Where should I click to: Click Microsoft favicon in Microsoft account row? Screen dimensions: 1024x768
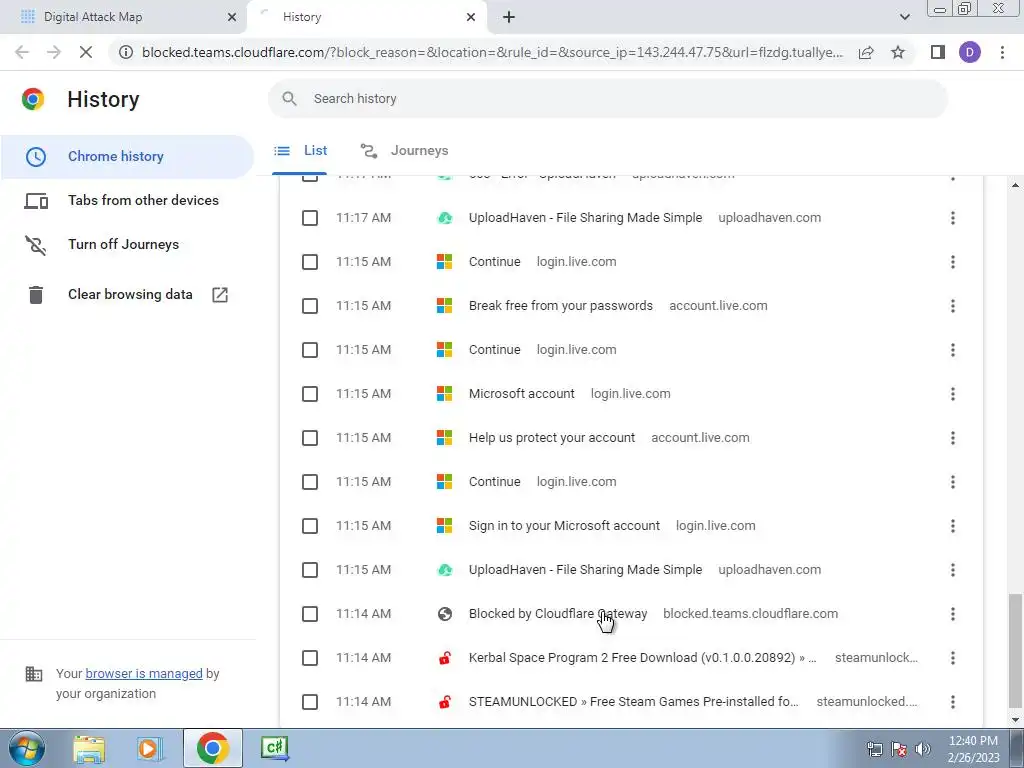(445, 394)
